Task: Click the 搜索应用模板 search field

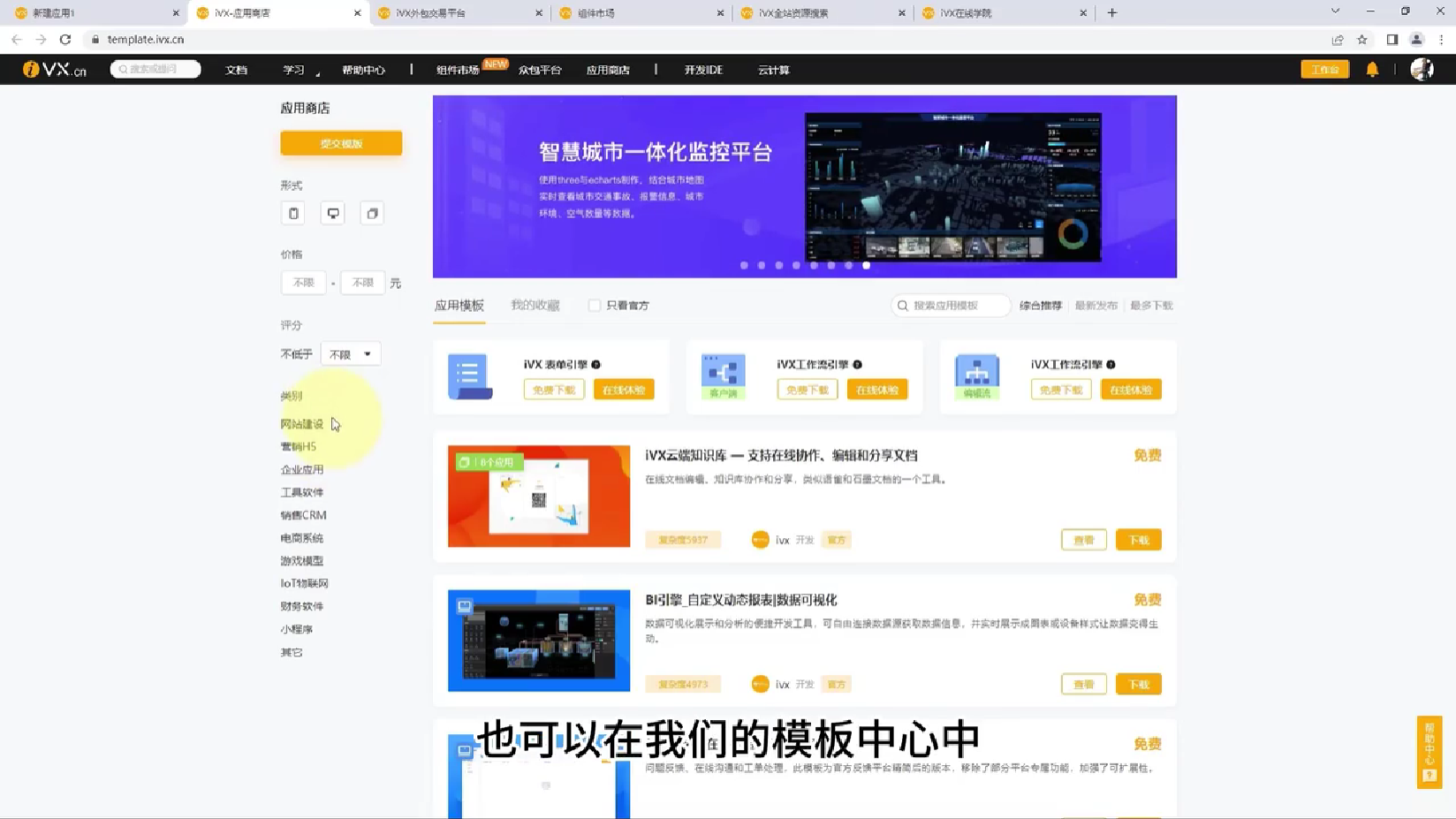Action: point(951,306)
